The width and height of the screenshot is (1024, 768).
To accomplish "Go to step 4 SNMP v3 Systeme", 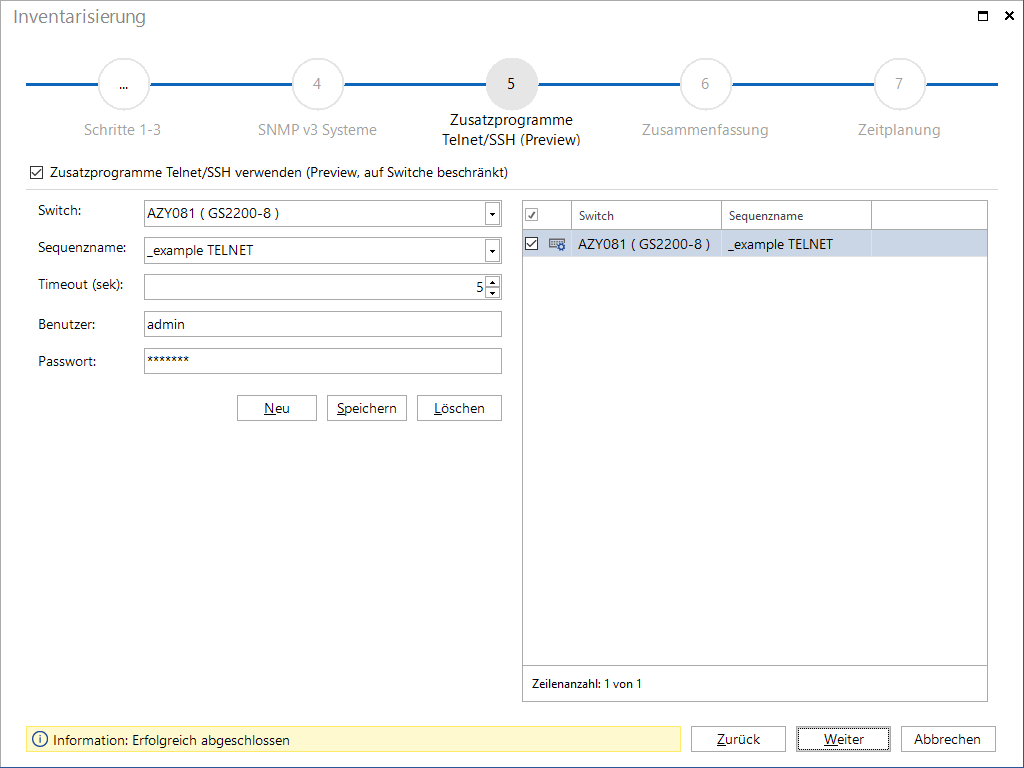I will tap(317, 84).
